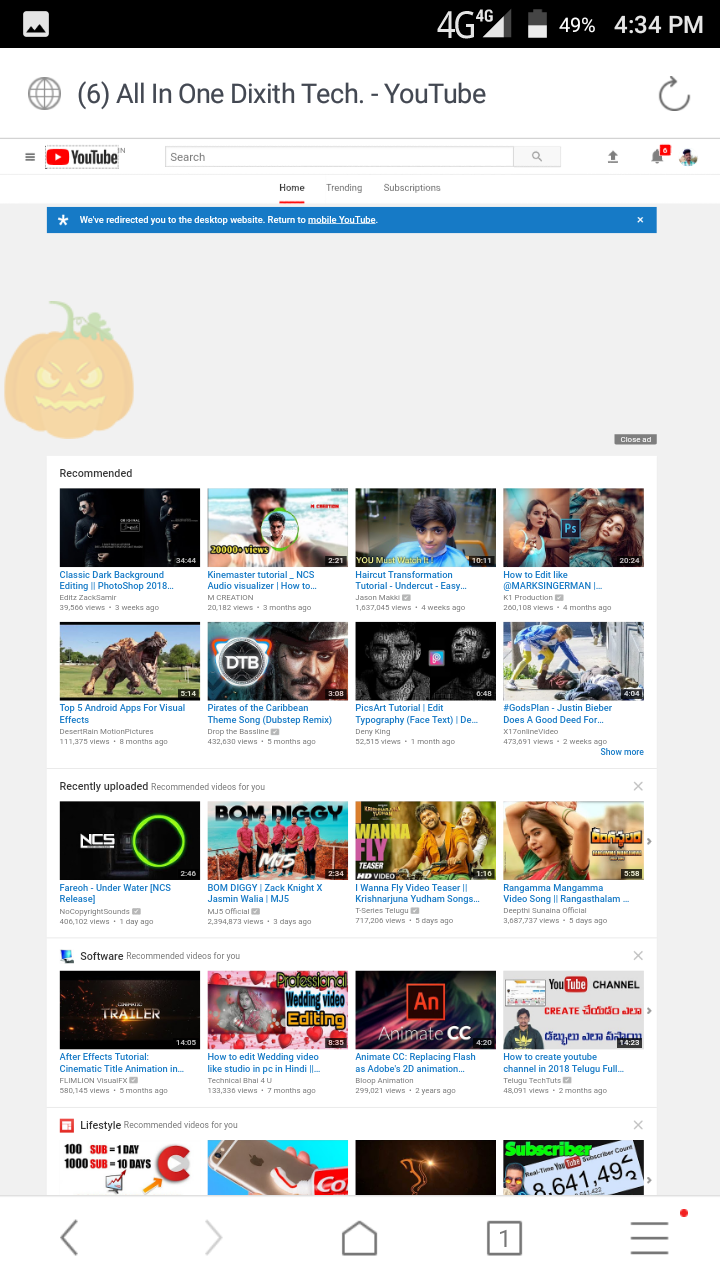Focus the YouTube search field
Screen dimensions: 720x1280
338,157
